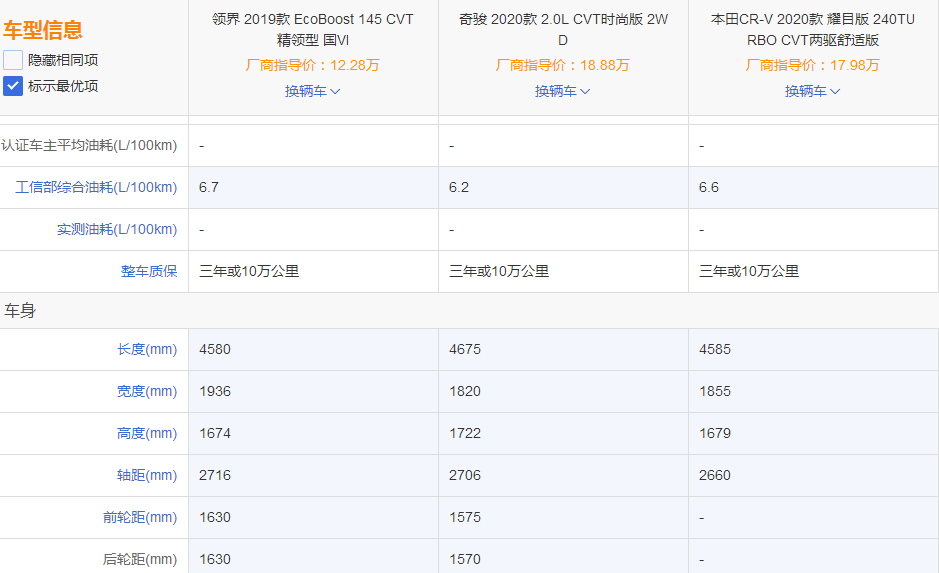Select fuel consumption value 6.2

click(459, 187)
